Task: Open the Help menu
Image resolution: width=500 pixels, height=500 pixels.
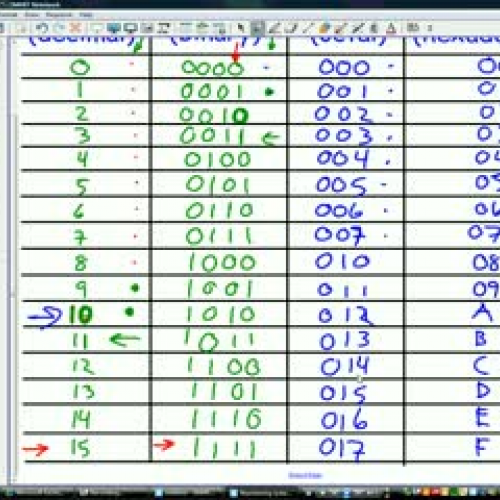Action: tap(86, 15)
